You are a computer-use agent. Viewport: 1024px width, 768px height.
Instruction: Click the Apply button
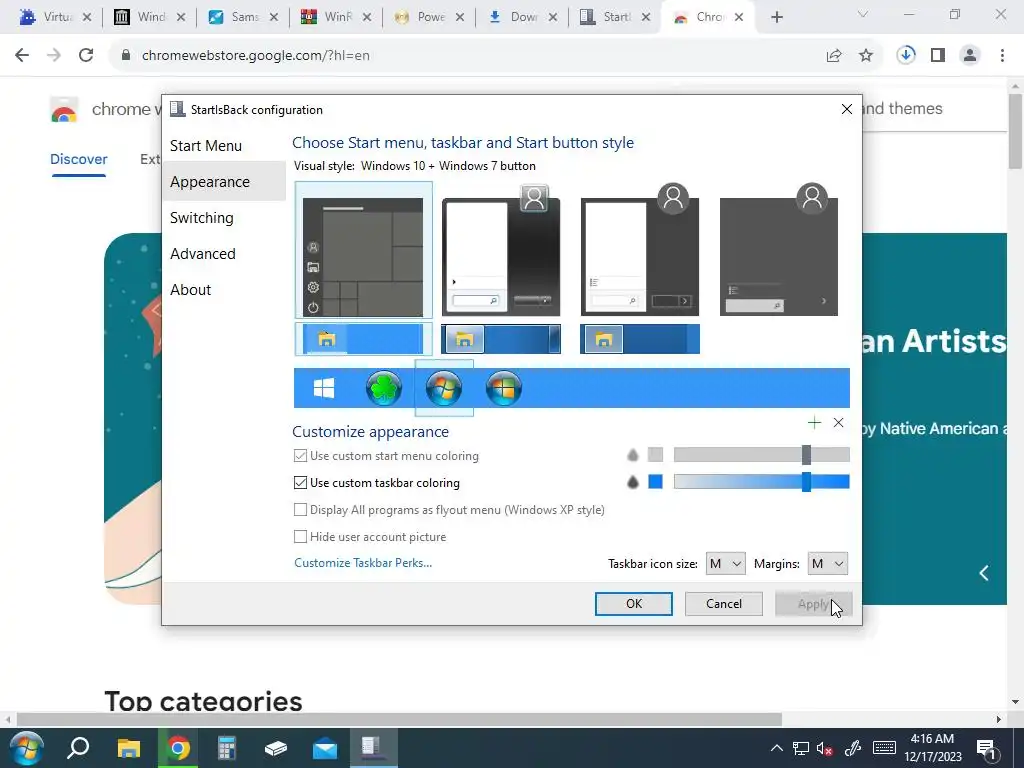click(813, 603)
